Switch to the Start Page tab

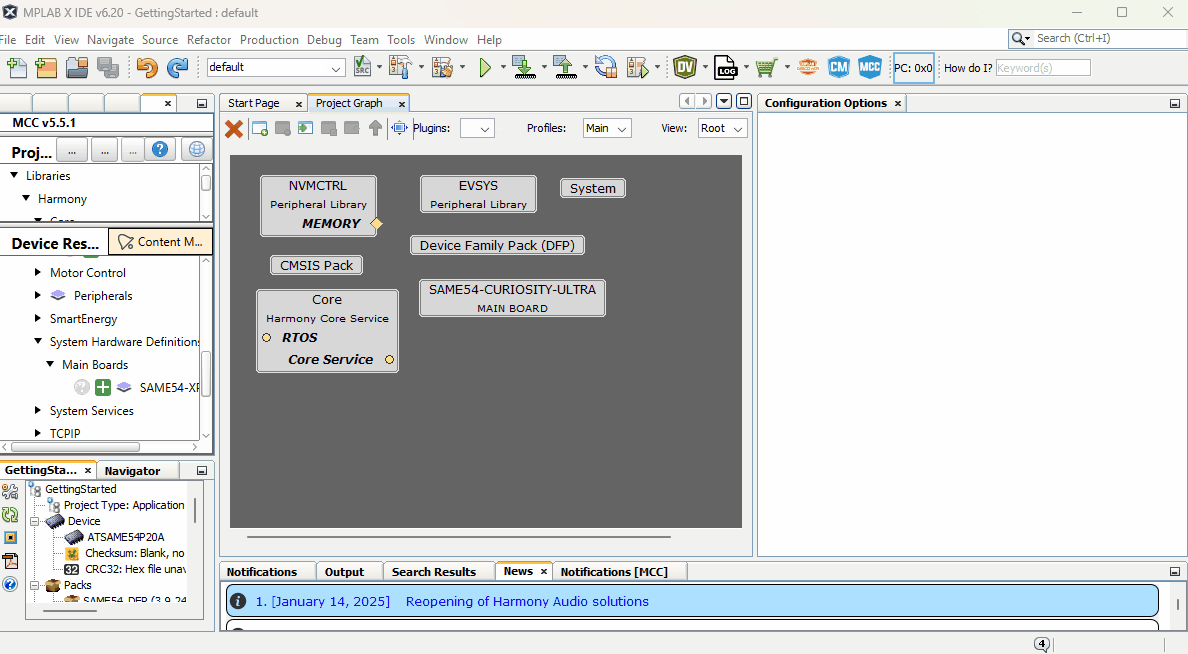pos(254,103)
